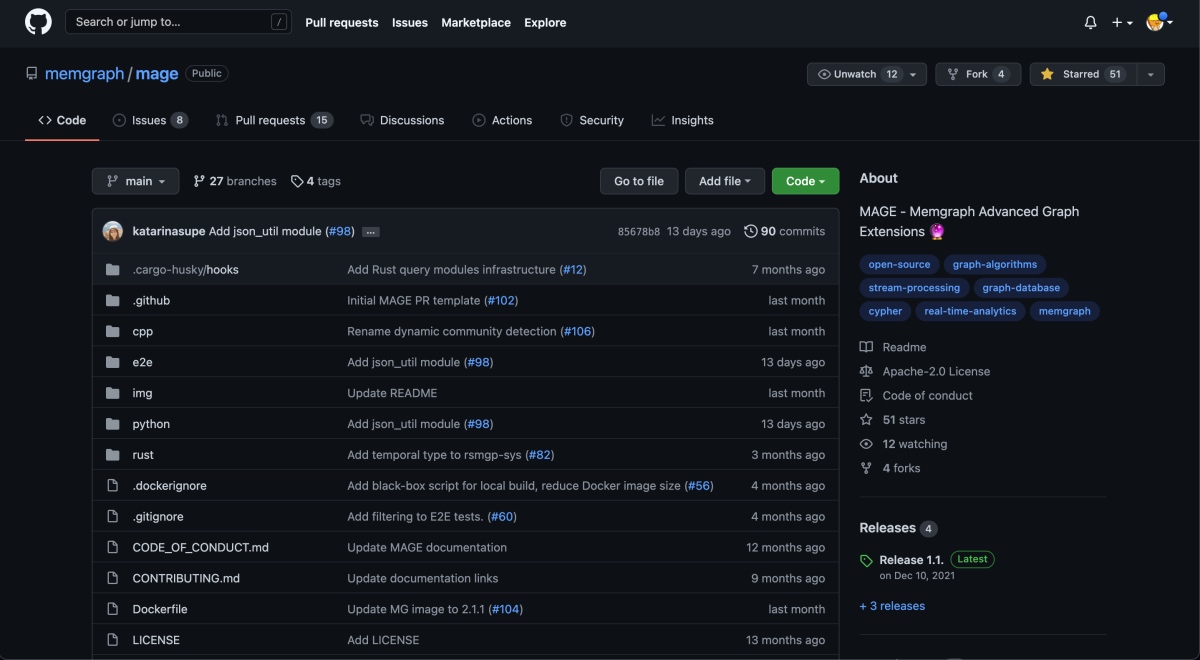
Task: Click the Go to file button
Action: tap(639, 181)
